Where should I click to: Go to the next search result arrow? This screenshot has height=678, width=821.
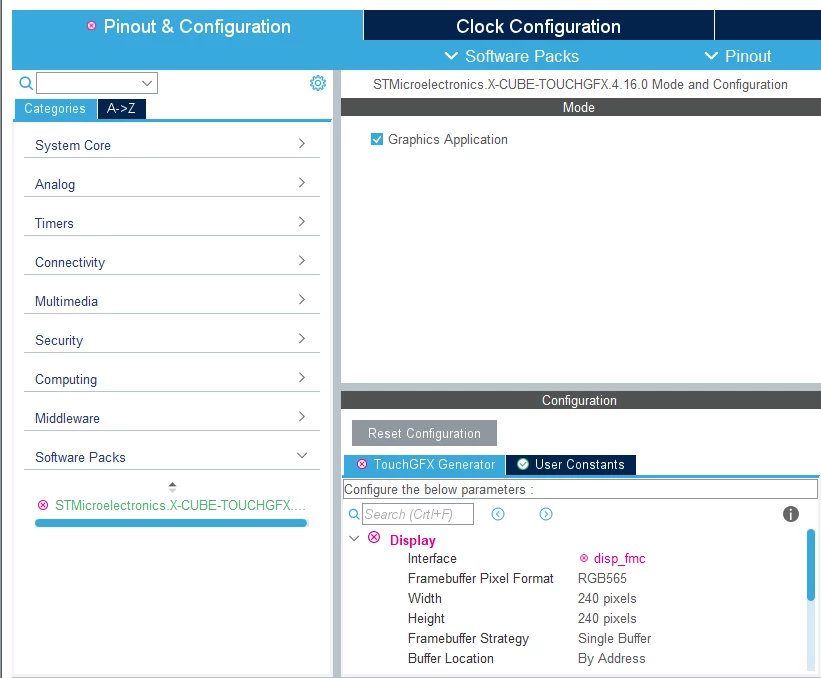[546, 514]
